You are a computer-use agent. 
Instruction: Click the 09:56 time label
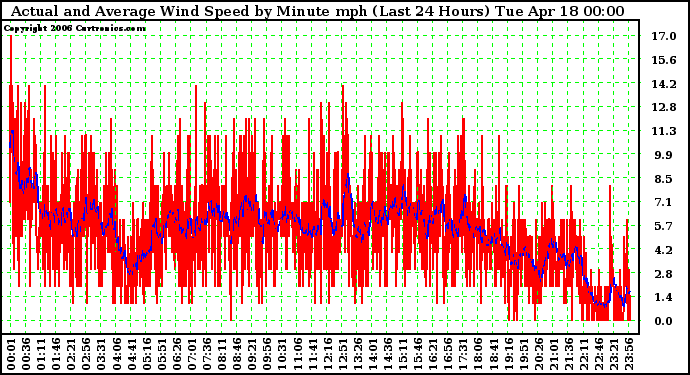pyautogui.click(x=268, y=354)
